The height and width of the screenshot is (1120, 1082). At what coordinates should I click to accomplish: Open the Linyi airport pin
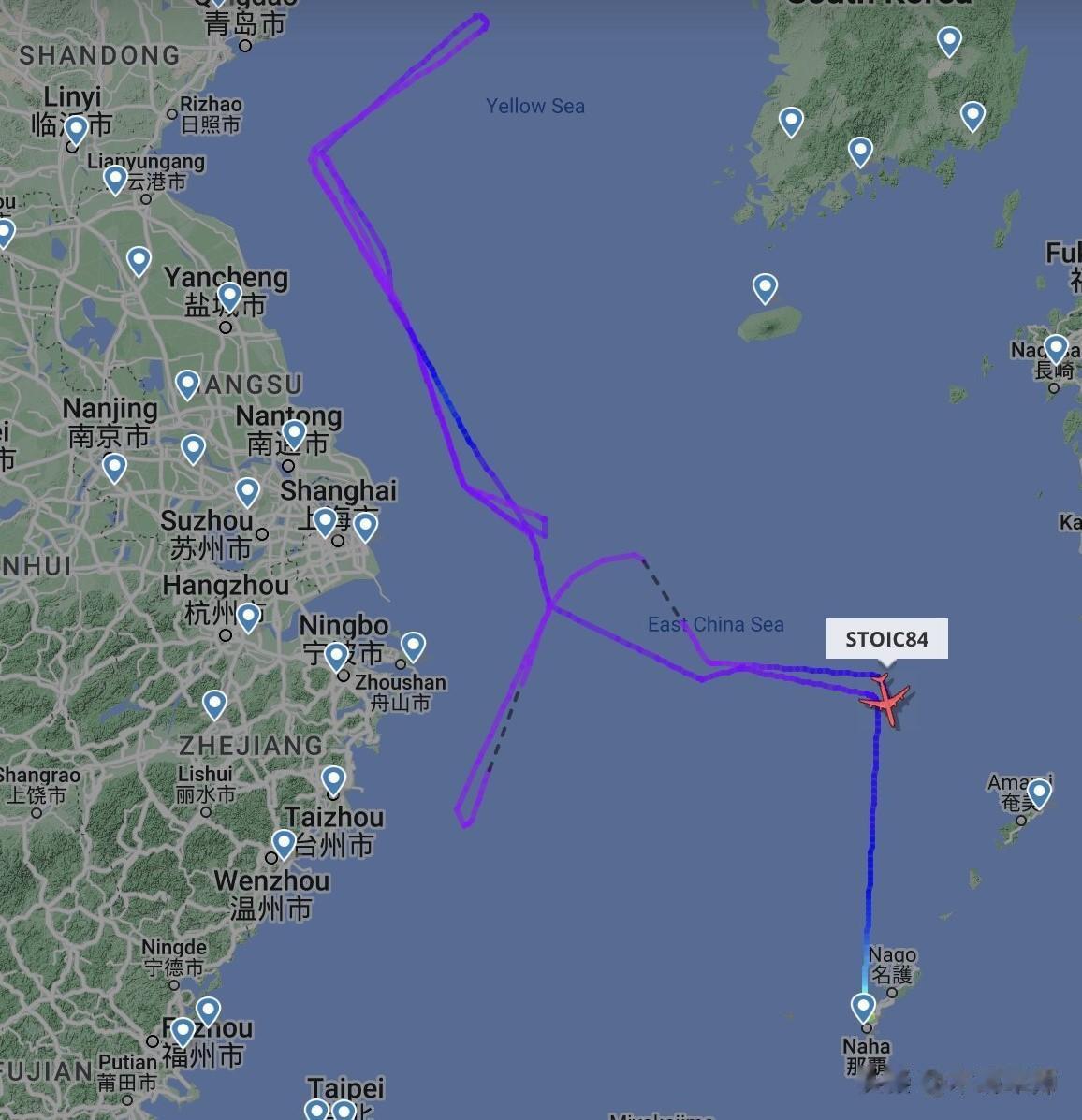[76, 131]
